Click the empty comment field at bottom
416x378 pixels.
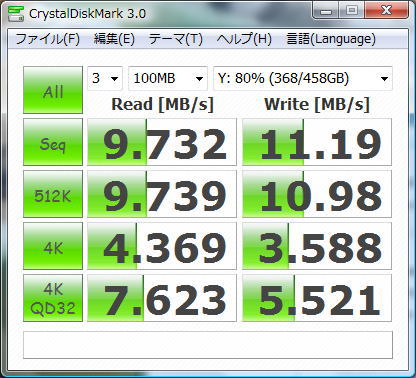208,345
